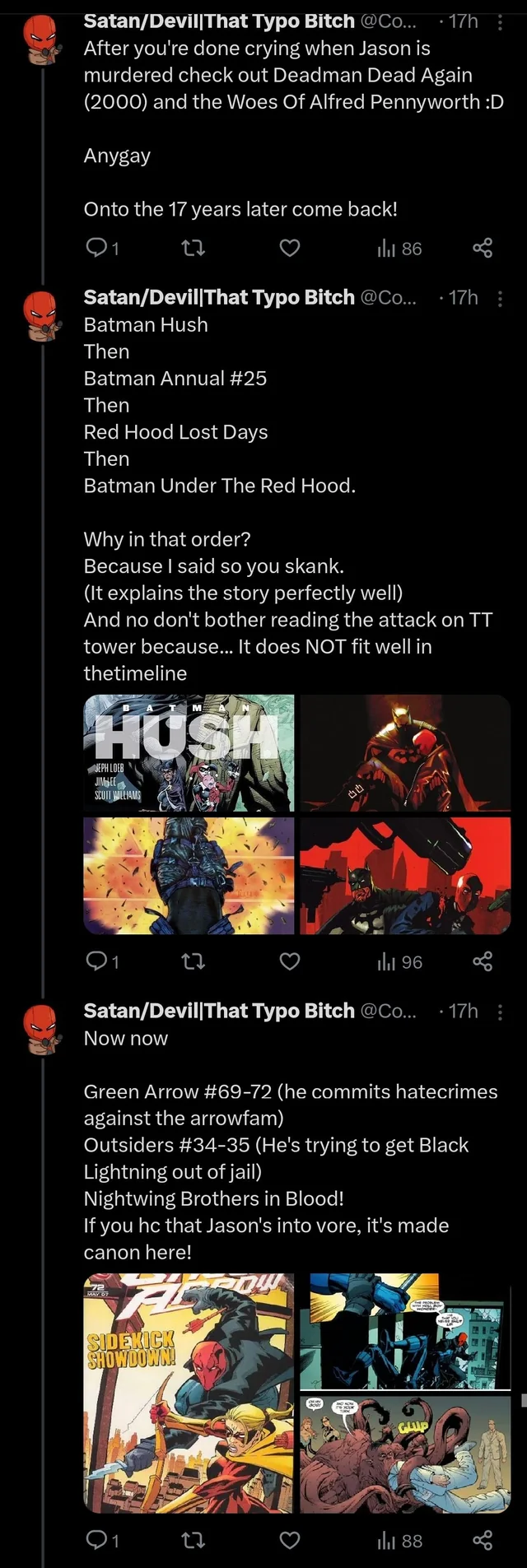
Task: Like the tweet with 86 views
Action: 289,249
